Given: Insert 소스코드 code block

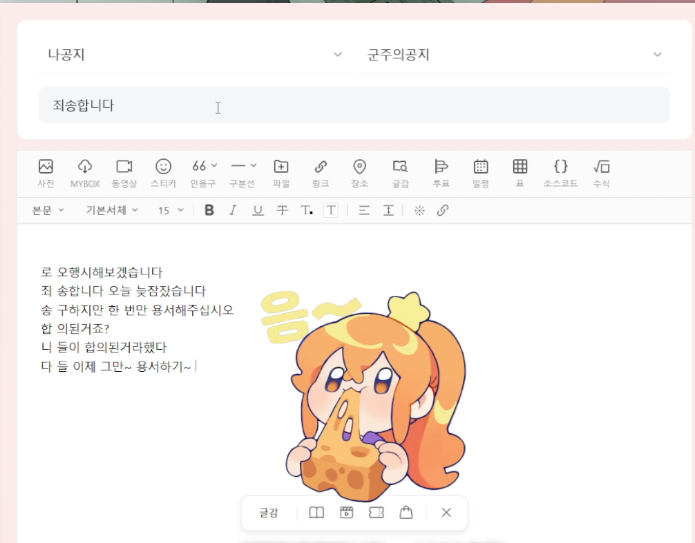Looking at the screenshot, I should click(x=560, y=172).
